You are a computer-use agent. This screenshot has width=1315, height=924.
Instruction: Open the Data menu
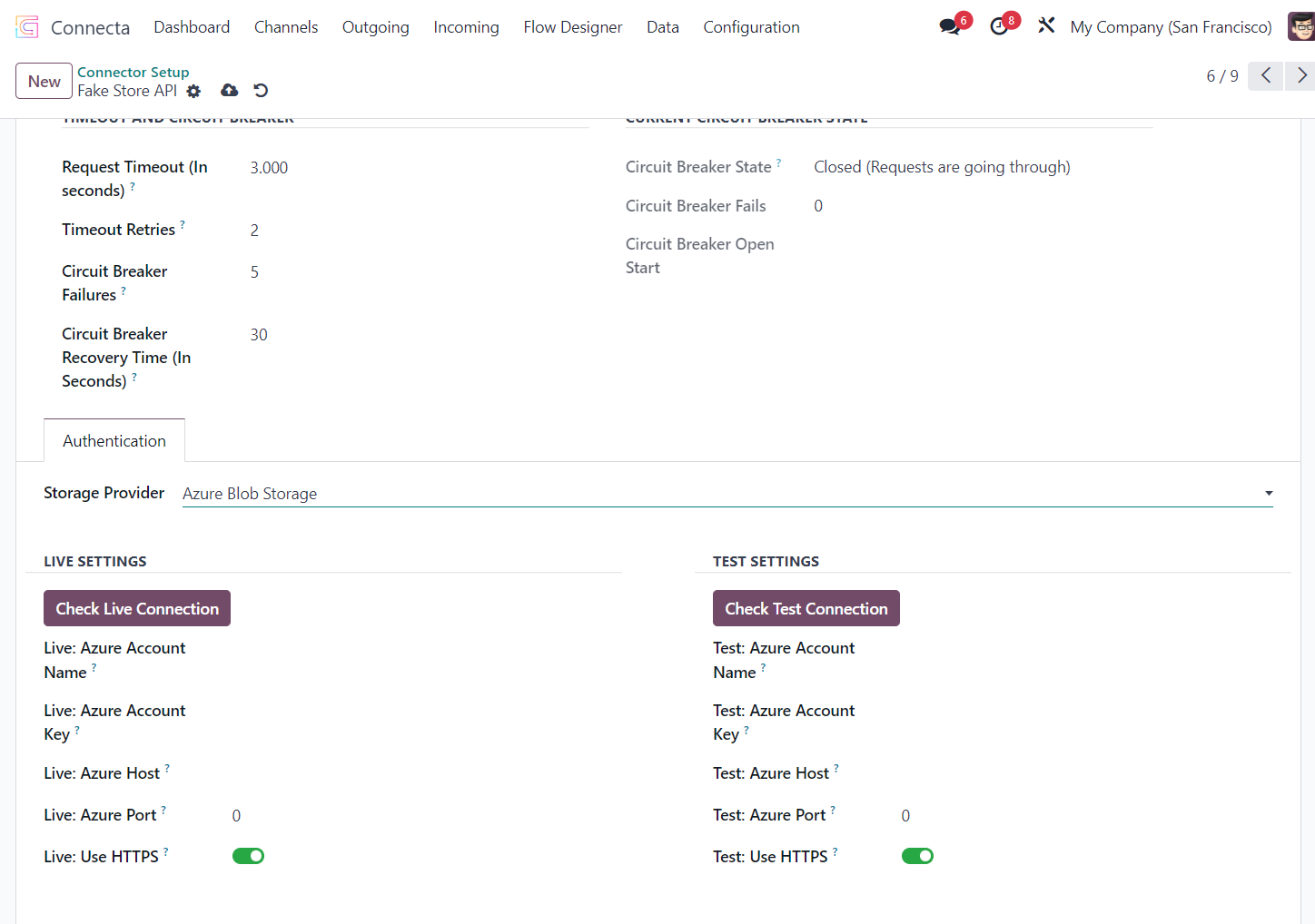tap(662, 27)
